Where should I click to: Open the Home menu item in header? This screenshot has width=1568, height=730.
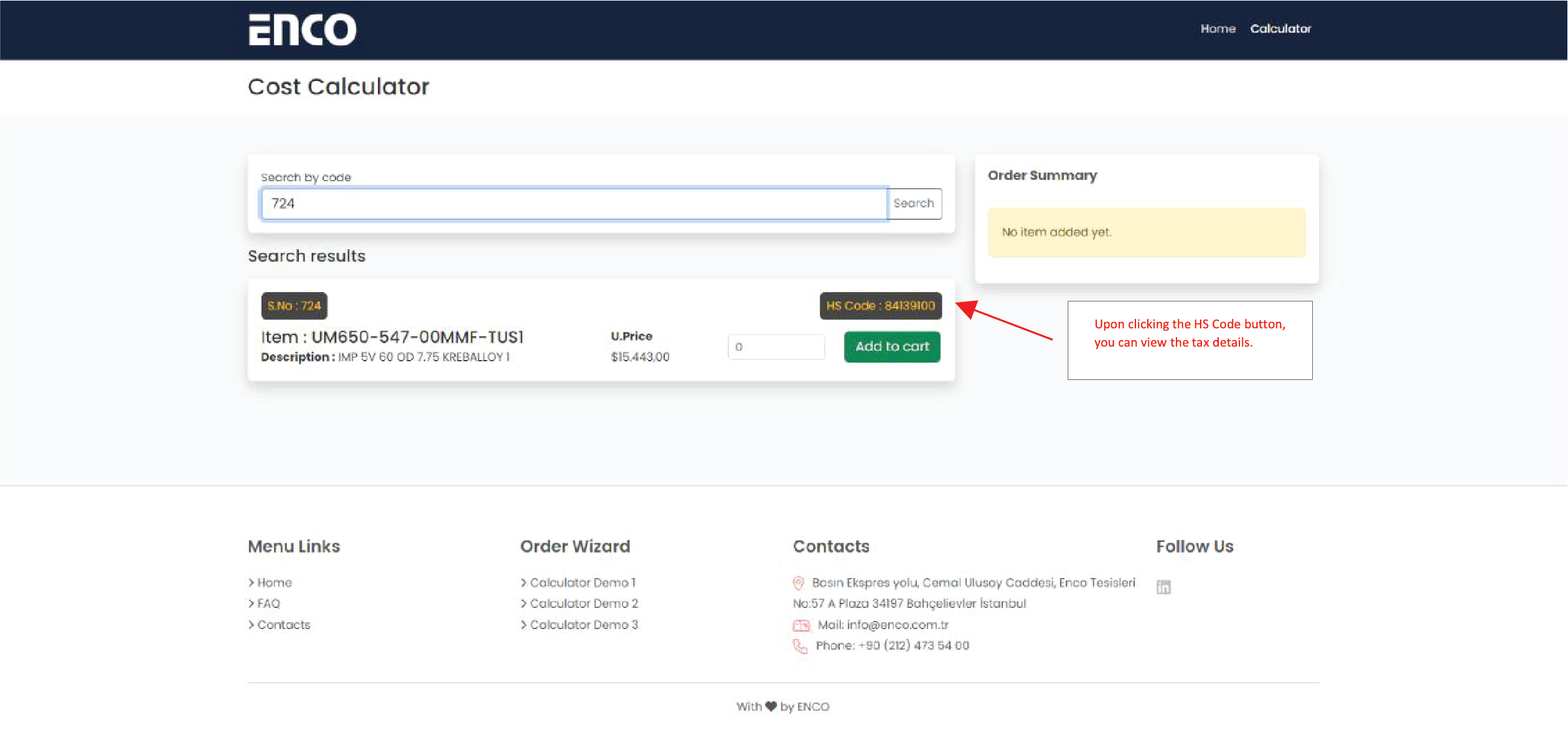(x=1218, y=29)
